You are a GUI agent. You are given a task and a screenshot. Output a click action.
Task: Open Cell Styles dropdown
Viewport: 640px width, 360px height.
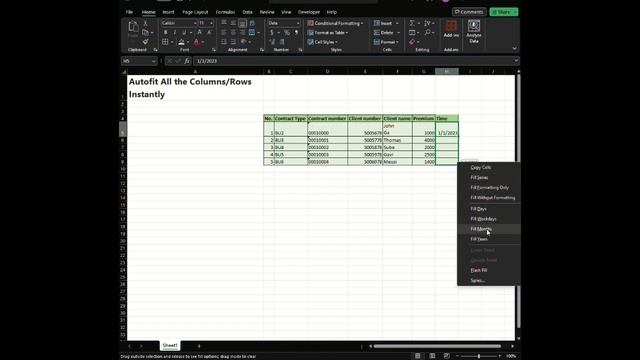point(322,42)
